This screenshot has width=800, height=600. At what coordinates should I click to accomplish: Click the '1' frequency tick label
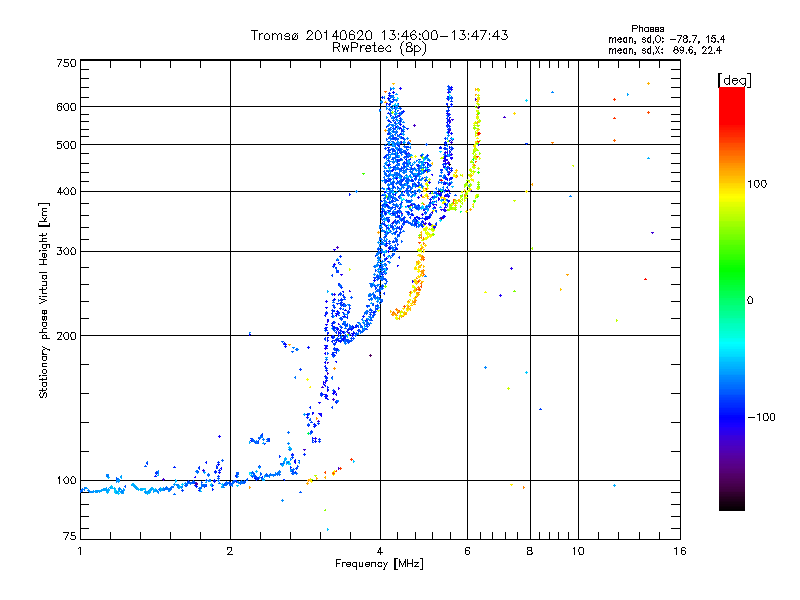tap(80, 551)
